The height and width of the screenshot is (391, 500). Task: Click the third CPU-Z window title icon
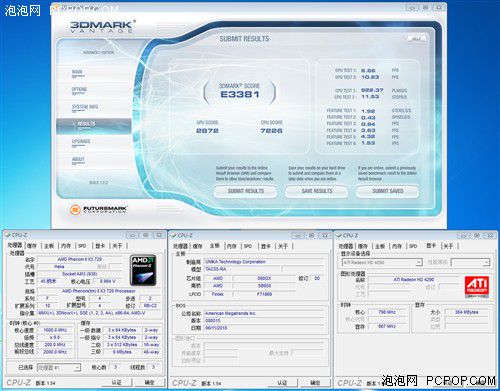[x=338, y=235]
